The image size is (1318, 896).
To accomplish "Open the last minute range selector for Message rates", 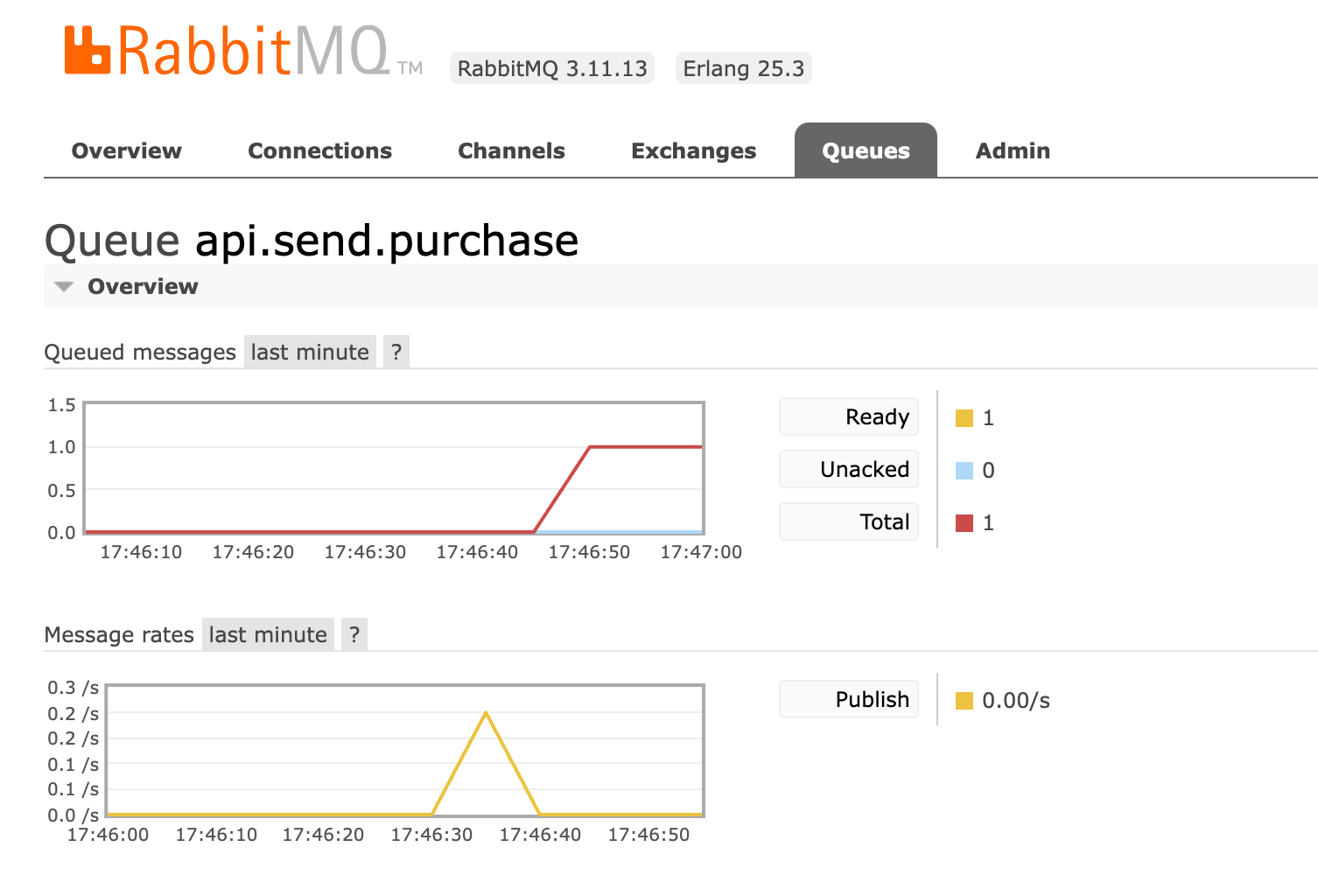I will coord(268,633).
